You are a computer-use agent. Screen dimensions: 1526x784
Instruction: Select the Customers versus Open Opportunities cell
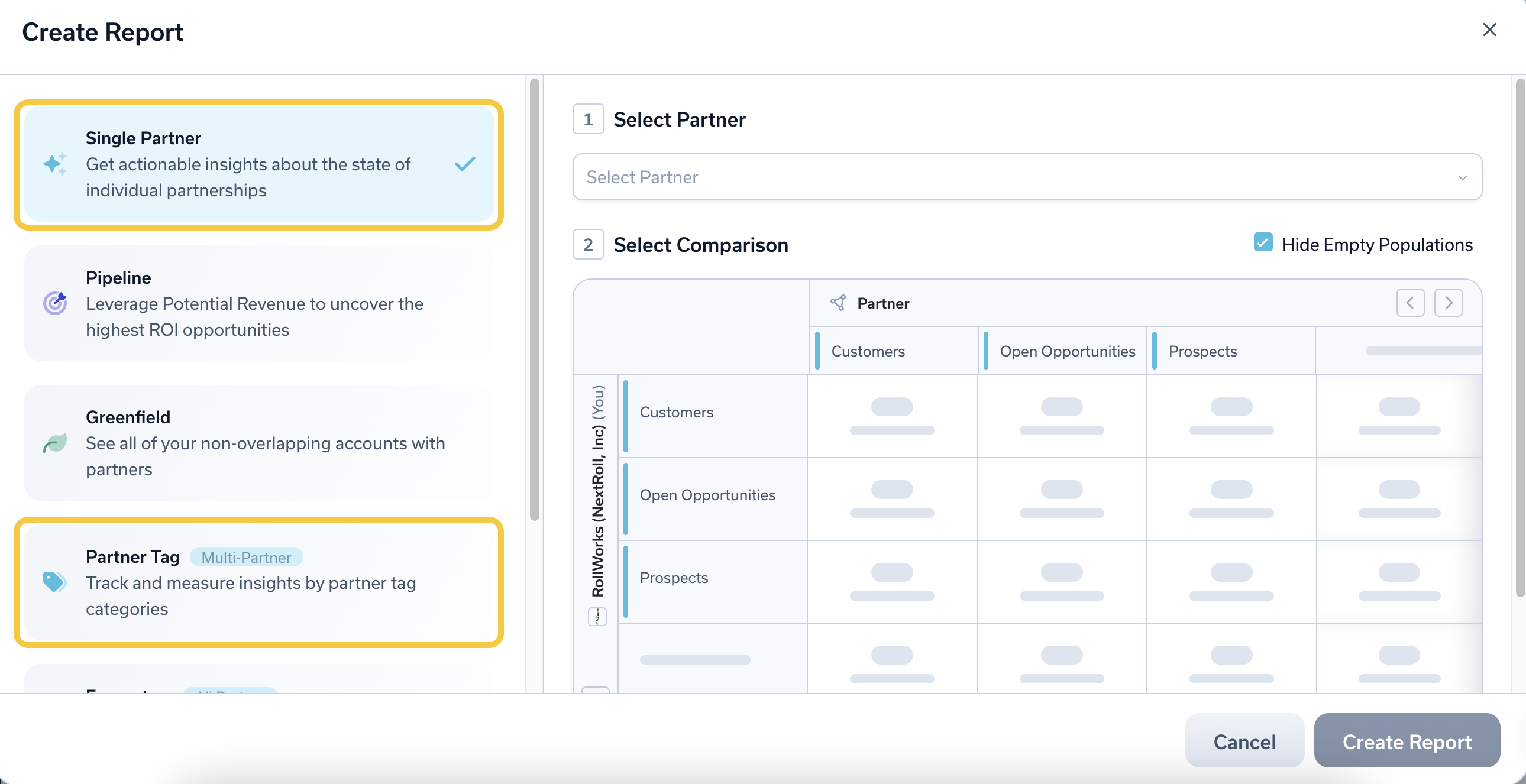coord(1061,416)
